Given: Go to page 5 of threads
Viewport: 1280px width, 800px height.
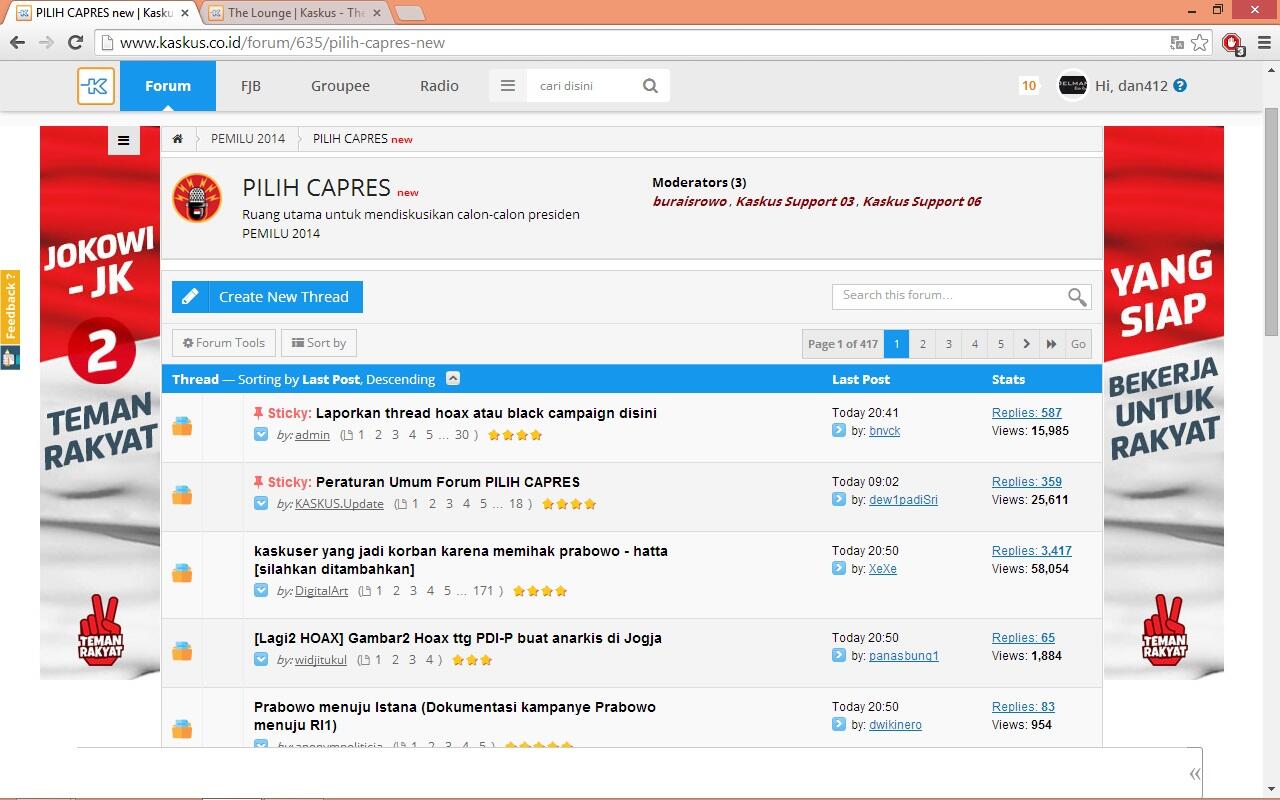Looking at the screenshot, I should [x=1000, y=344].
